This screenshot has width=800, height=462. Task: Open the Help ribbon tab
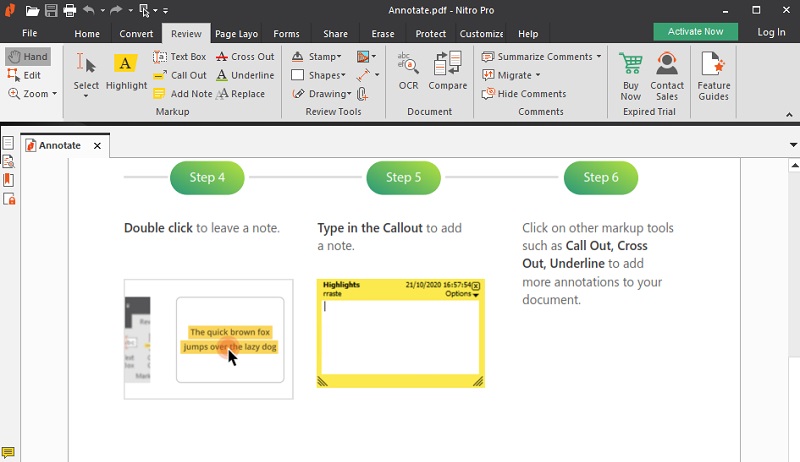click(x=528, y=34)
